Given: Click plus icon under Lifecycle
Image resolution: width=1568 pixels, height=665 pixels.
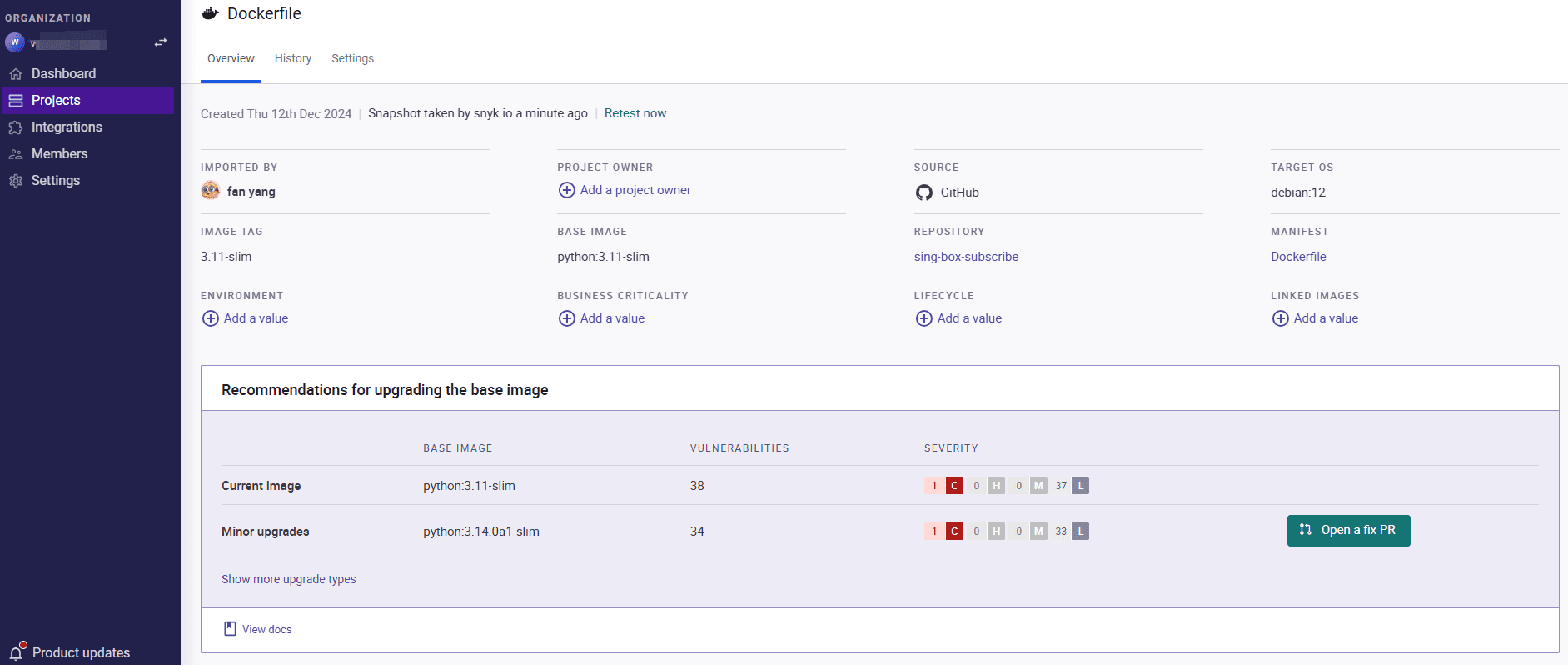Looking at the screenshot, I should pyautogui.click(x=924, y=318).
